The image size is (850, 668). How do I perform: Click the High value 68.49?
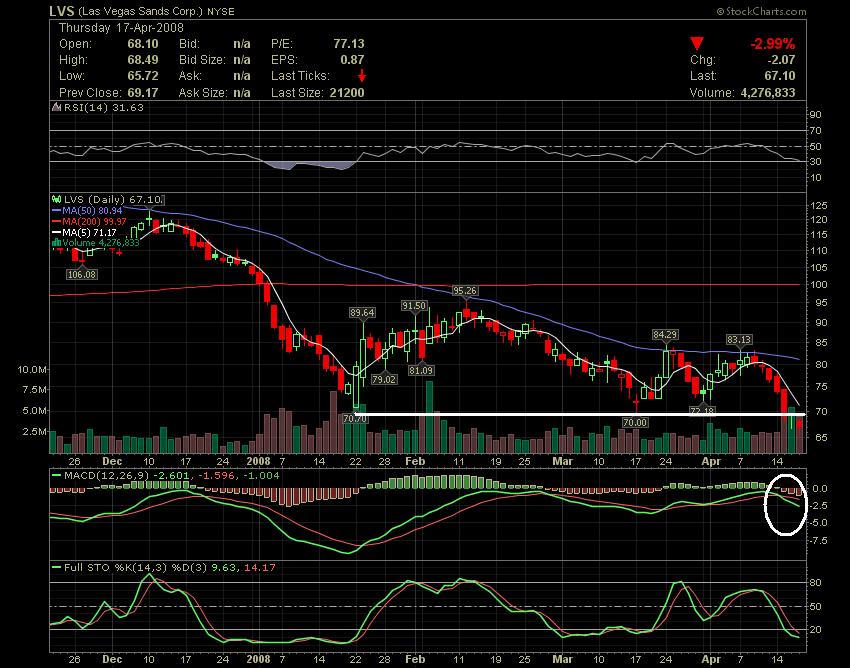(143, 60)
